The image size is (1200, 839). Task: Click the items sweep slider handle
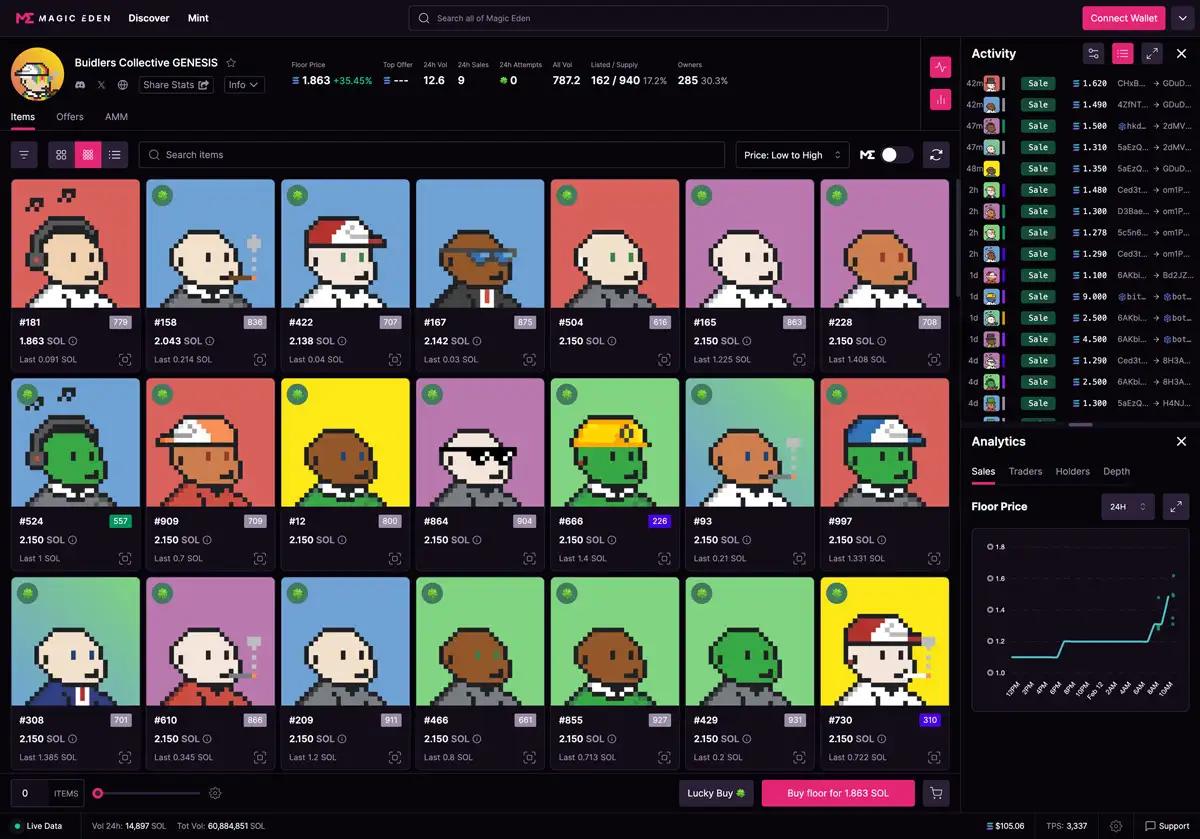pyautogui.click(x=98, y=793)
